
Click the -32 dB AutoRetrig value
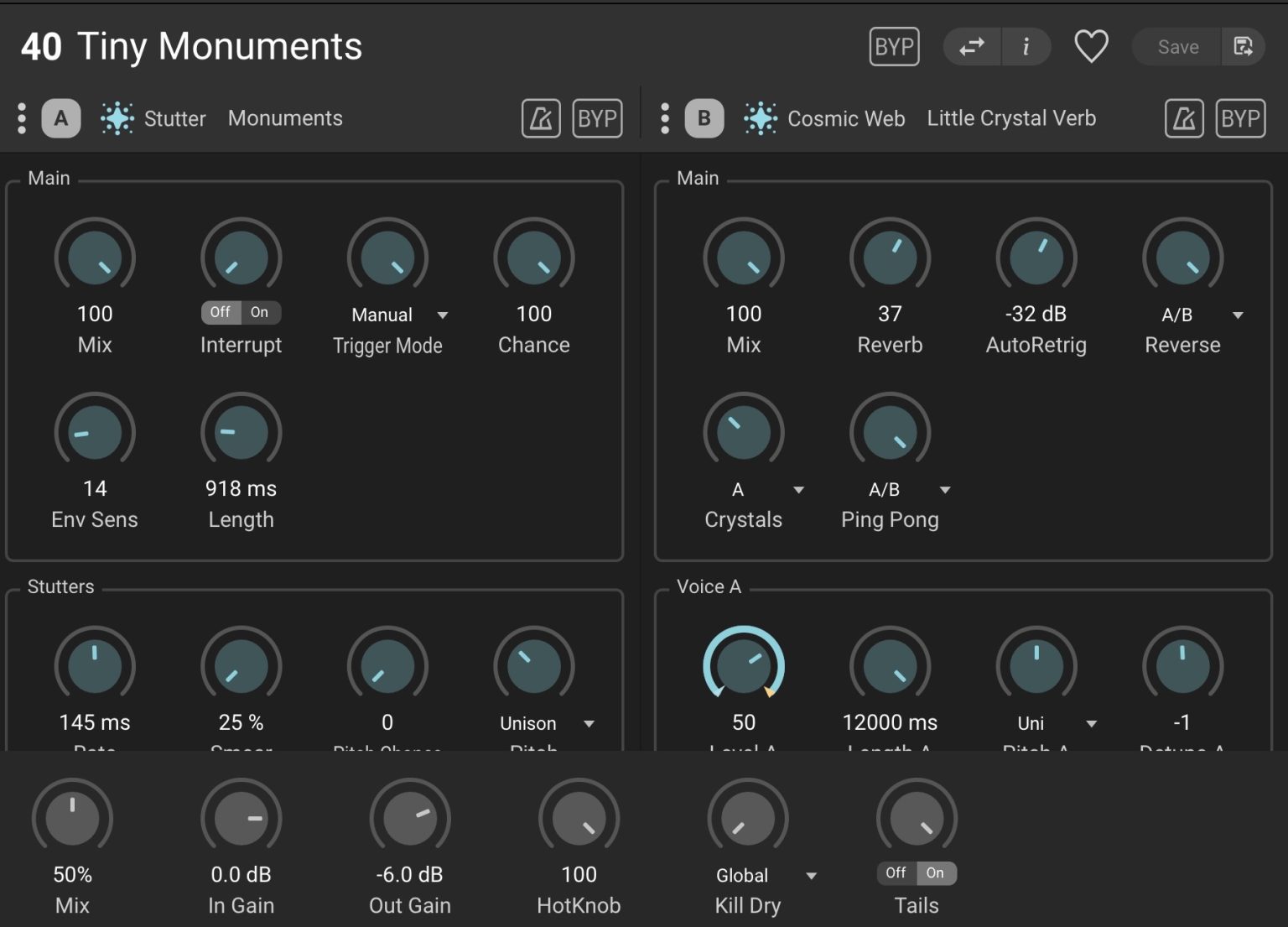click(1036, 314)
